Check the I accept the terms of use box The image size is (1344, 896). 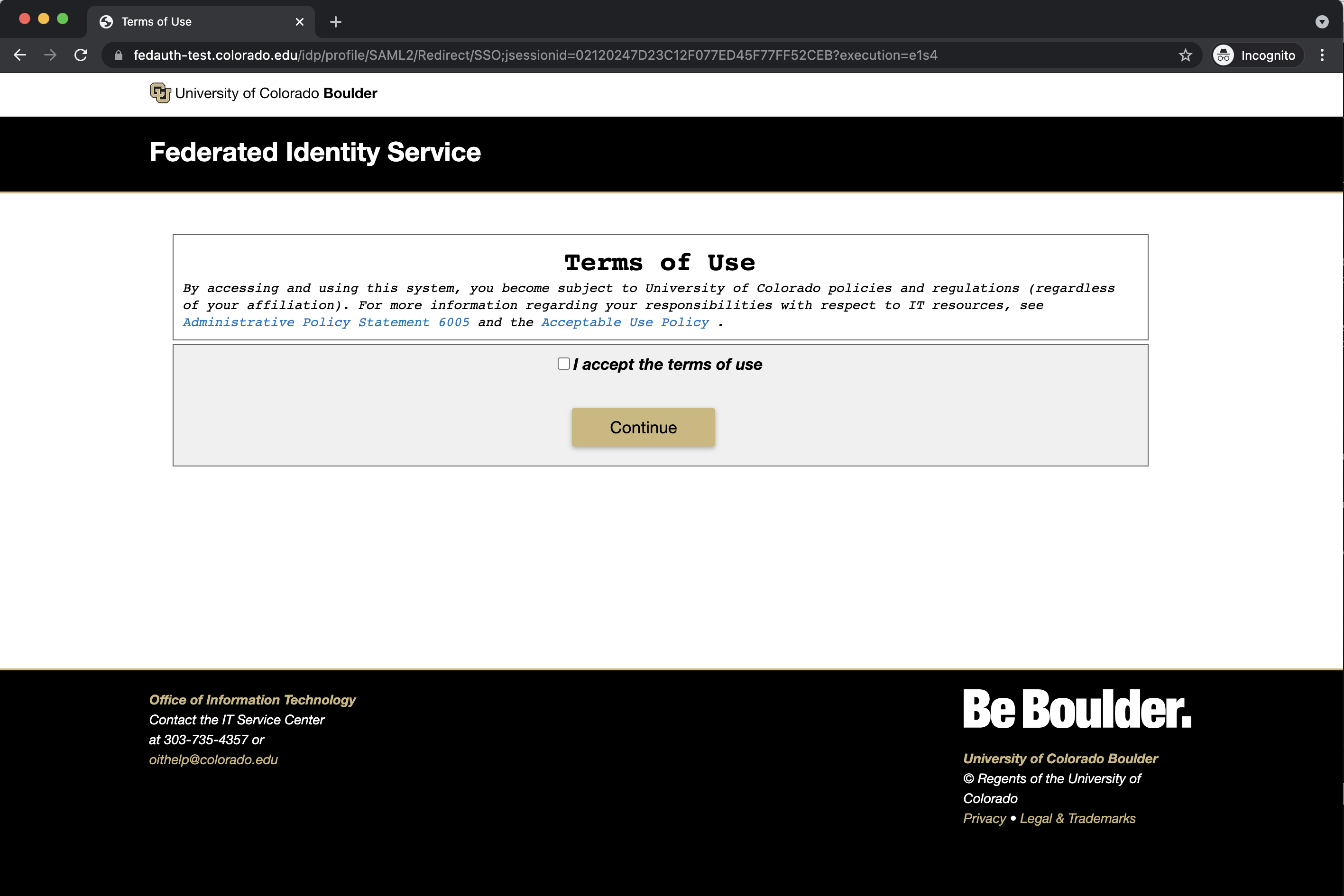pos(563,364)
